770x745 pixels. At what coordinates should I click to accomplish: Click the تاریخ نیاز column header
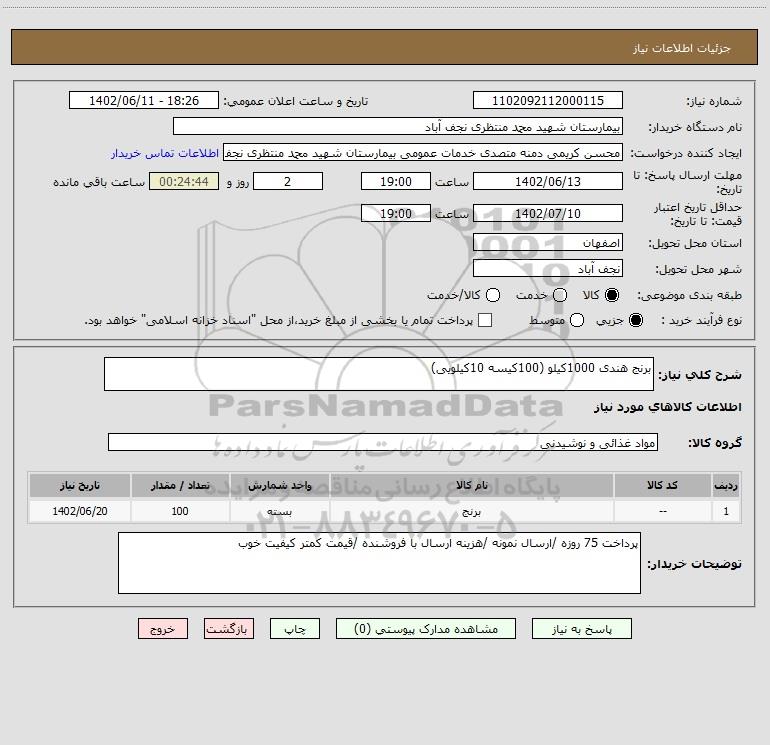(x=80, y=486)
